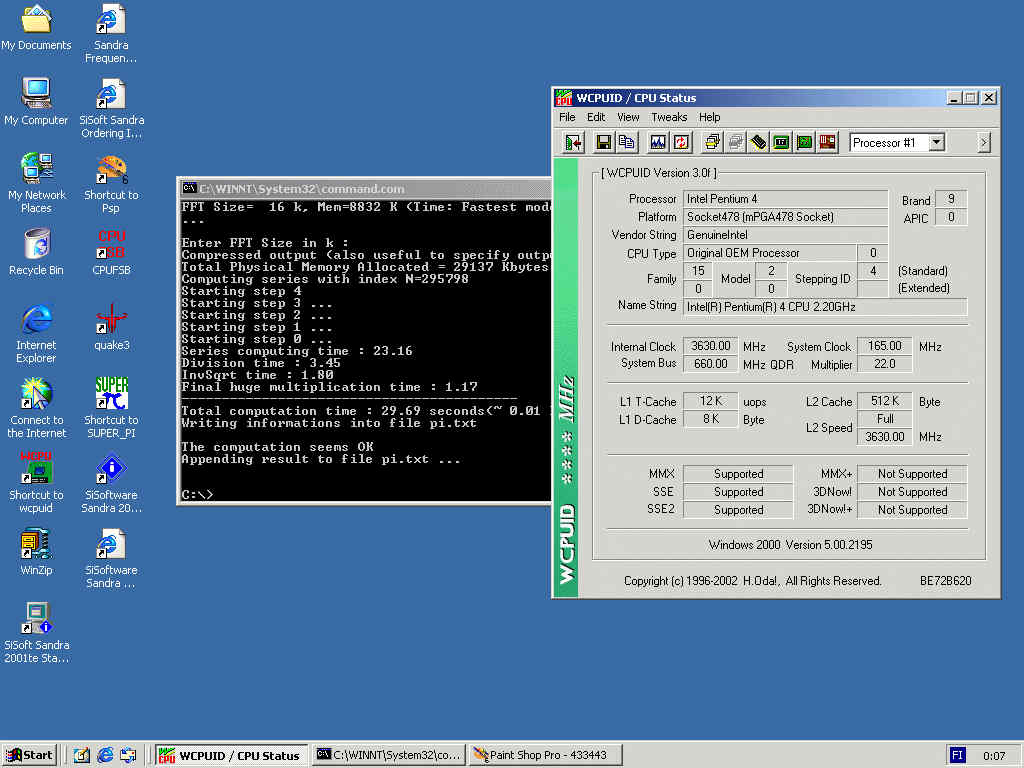This screenshot has height=768, width=1024.
Task: Open the command.com window system menu icon
Action: pyautogui.click(x=189, y=189)
